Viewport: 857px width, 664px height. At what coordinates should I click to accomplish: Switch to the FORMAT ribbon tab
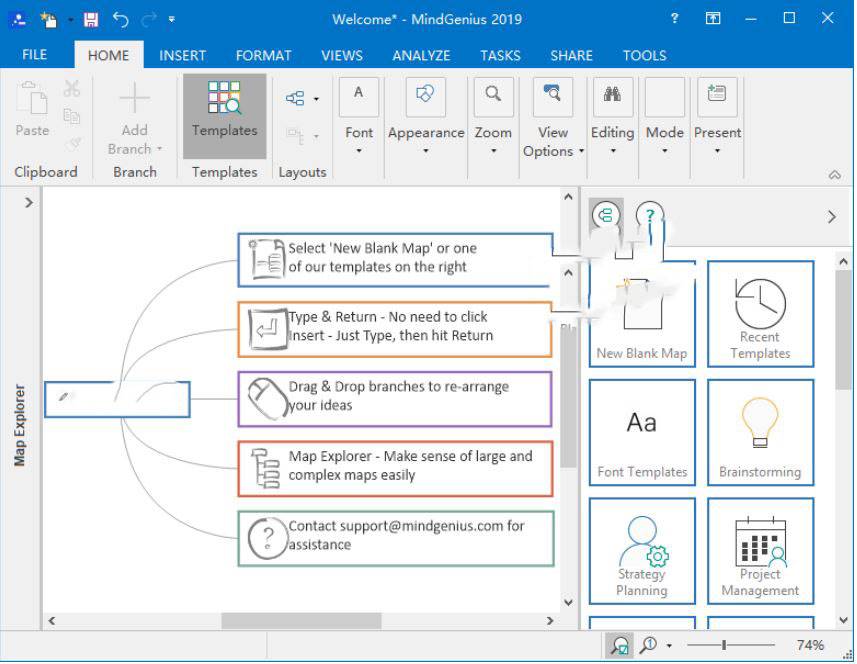tap(263, 55)
